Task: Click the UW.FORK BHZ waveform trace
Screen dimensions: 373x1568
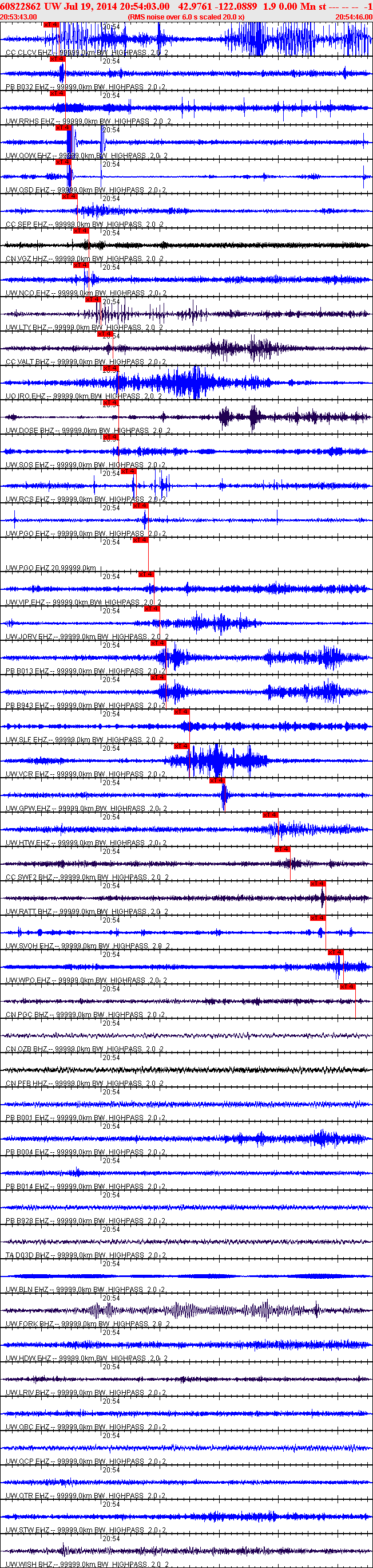Action: tap(186, 1308)
